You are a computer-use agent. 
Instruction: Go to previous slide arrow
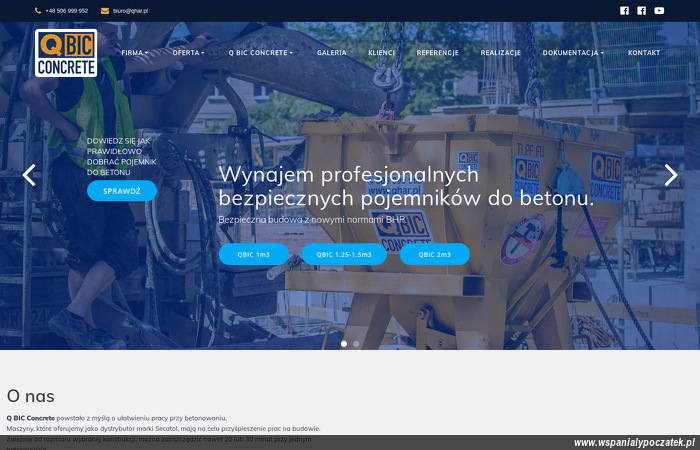(x=29, y=175)
